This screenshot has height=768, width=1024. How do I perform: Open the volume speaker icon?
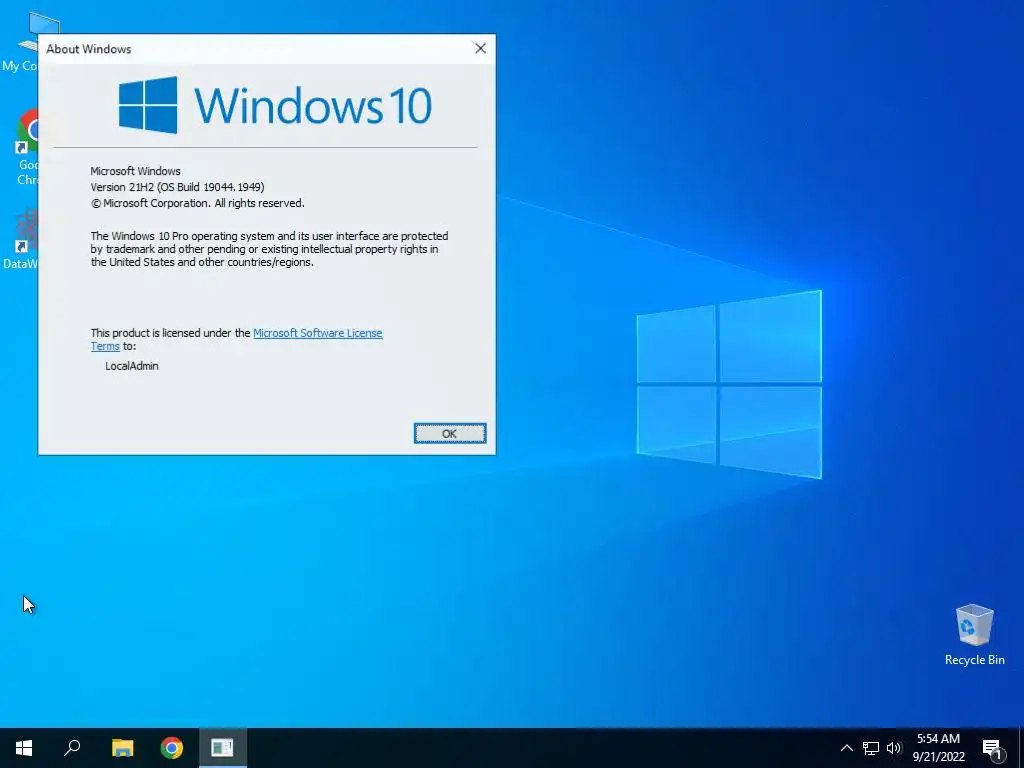click(x=894, y=748)
